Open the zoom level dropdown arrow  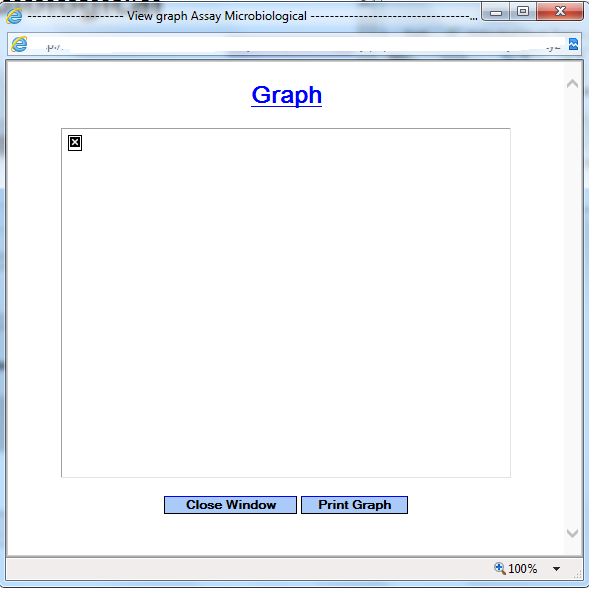(556, 569)
